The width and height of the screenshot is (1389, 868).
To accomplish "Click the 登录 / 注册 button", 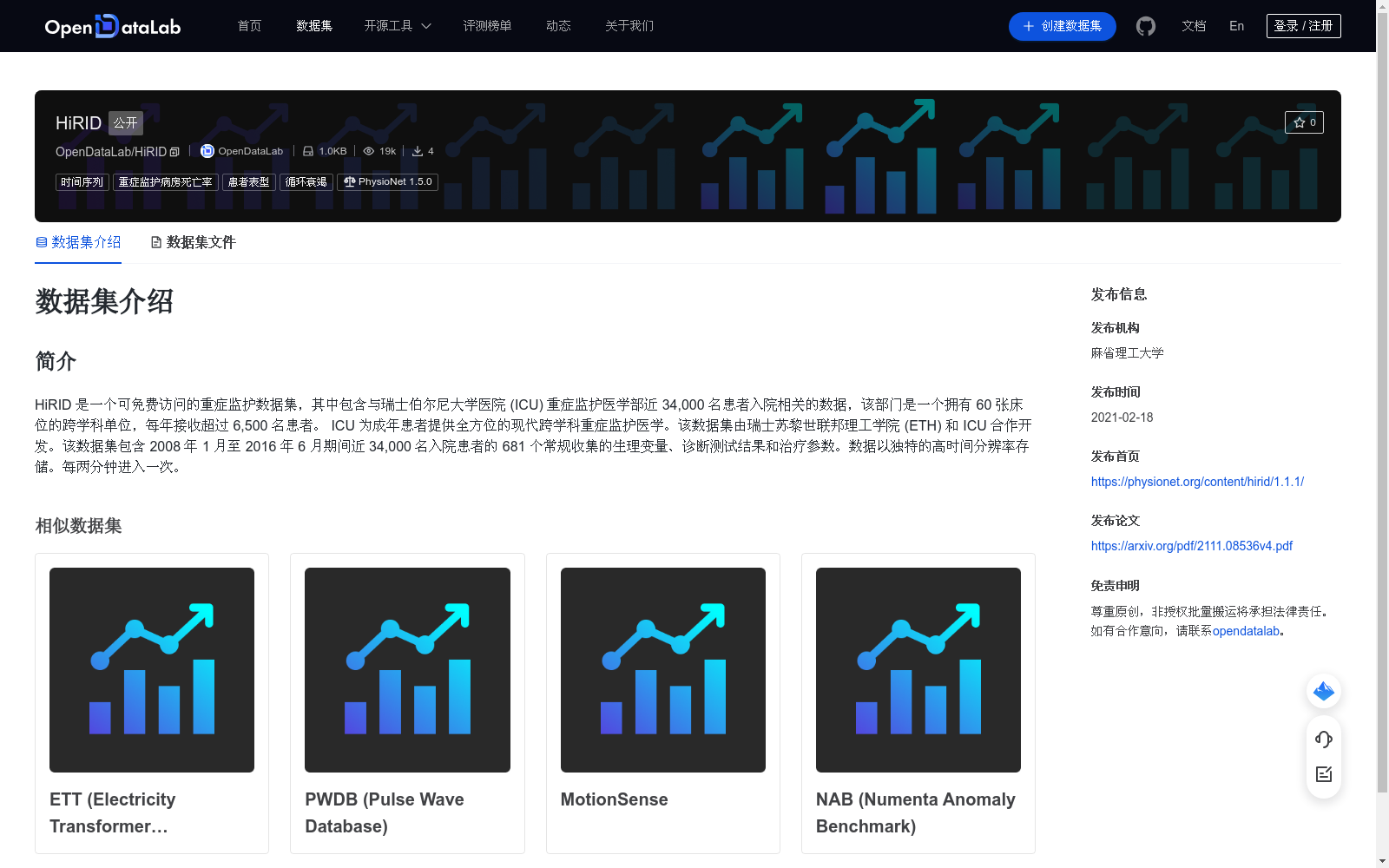I will 1304,26.
